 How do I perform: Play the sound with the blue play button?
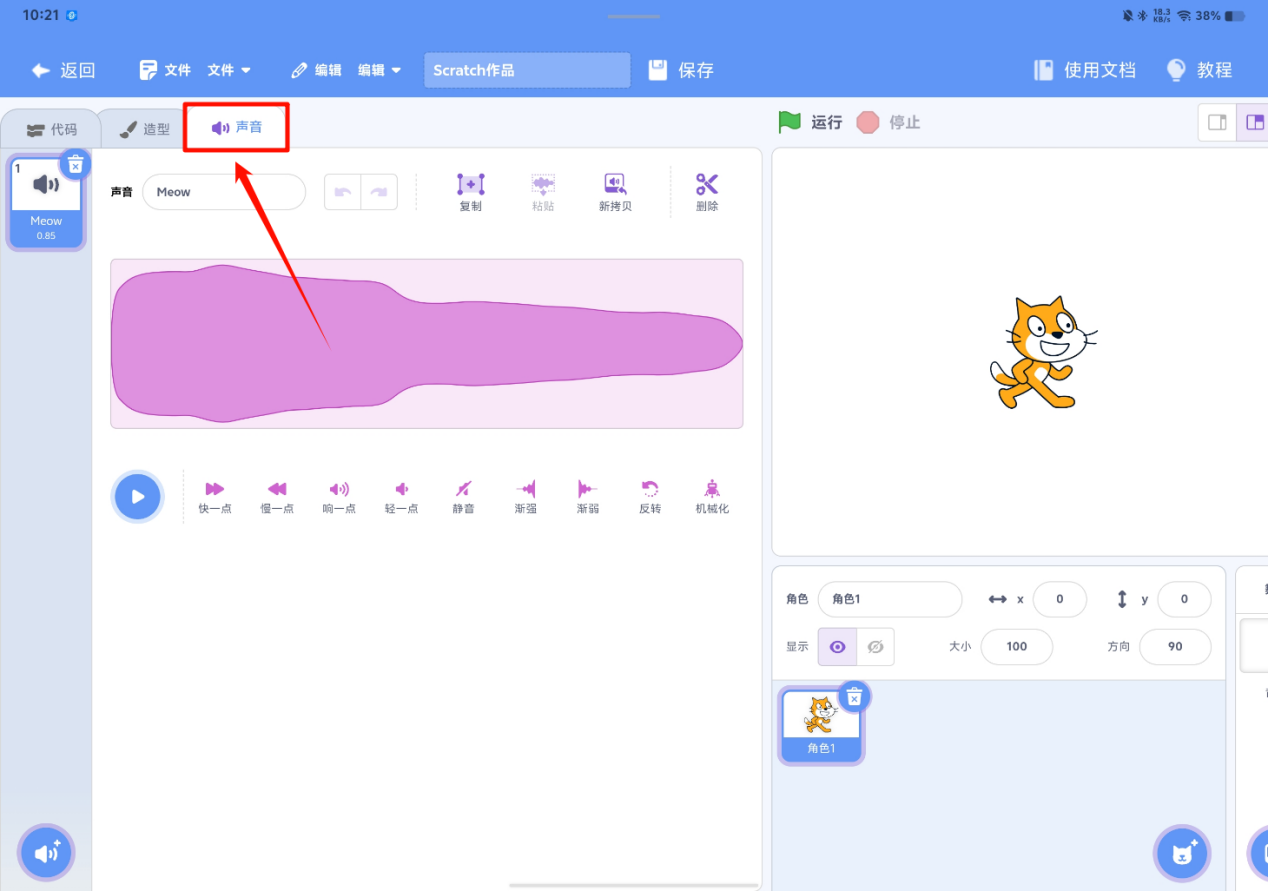pos(137,496)
